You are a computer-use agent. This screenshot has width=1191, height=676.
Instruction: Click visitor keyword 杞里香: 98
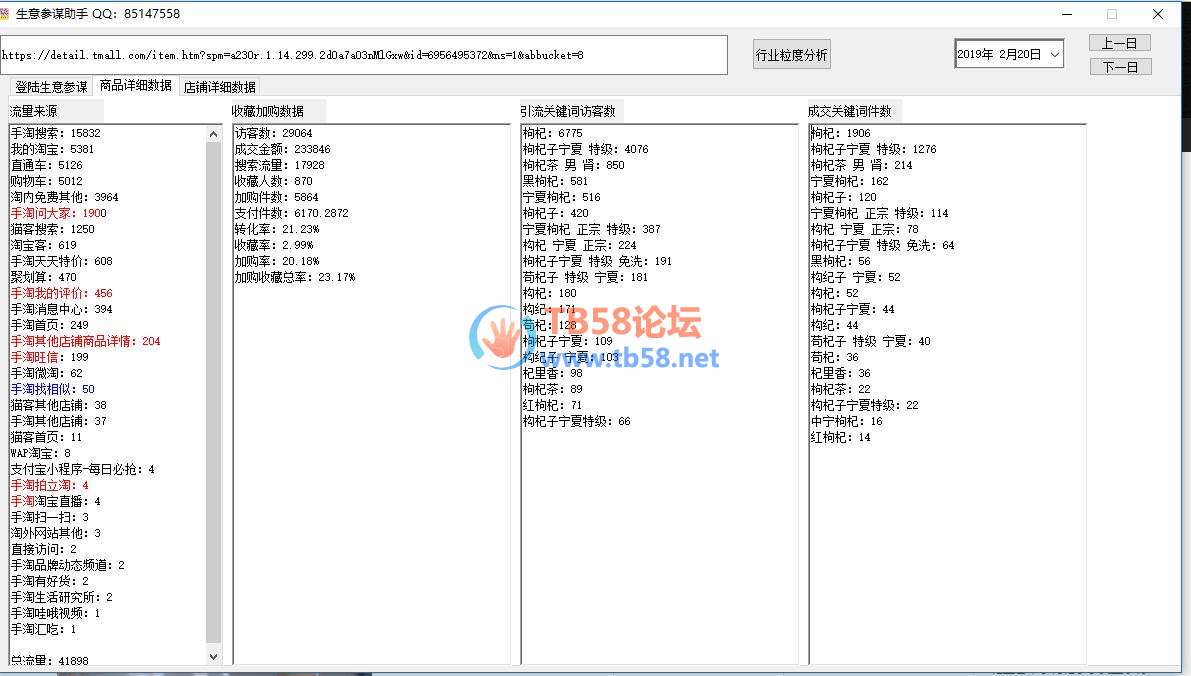552,373
